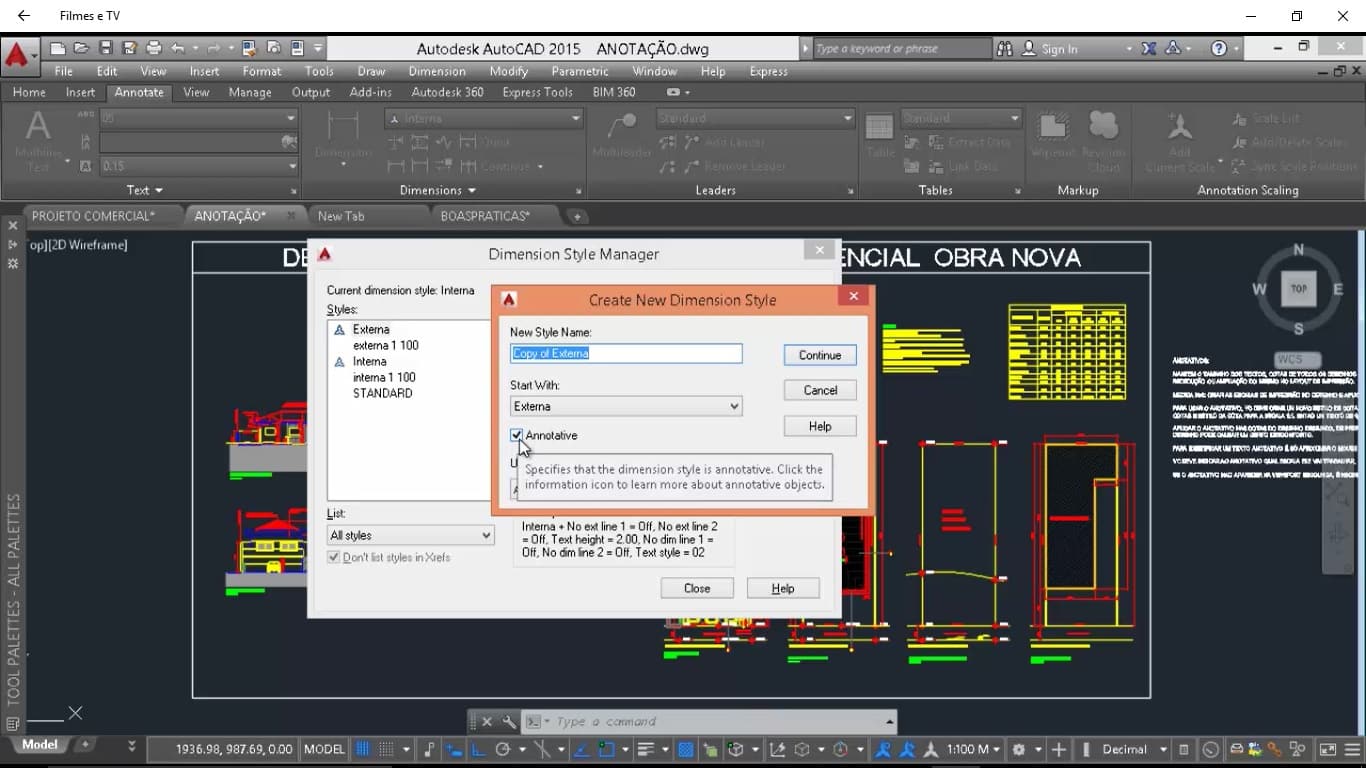Screen dimensions: 1366x768
Task: Click the Redo arrow in Quick Access toolbar
Action: pyautogui.click(x=213, y=48)
